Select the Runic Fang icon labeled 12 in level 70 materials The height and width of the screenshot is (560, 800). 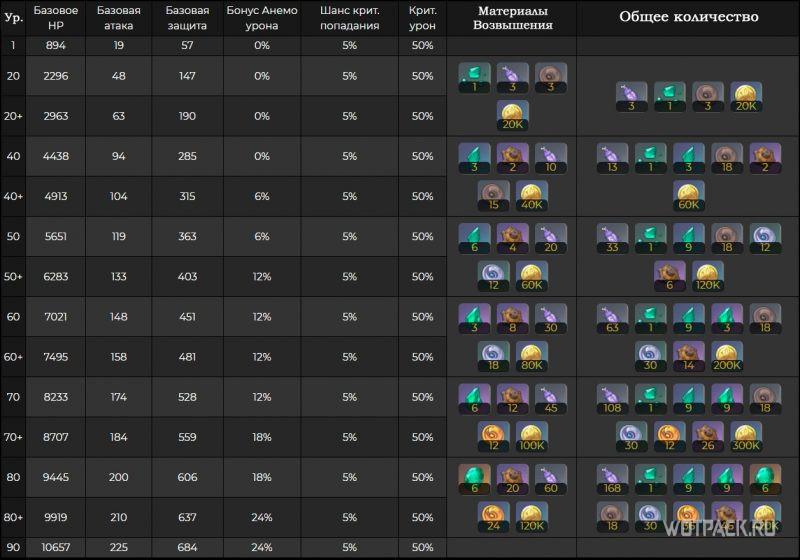click(x=512, y=399)
